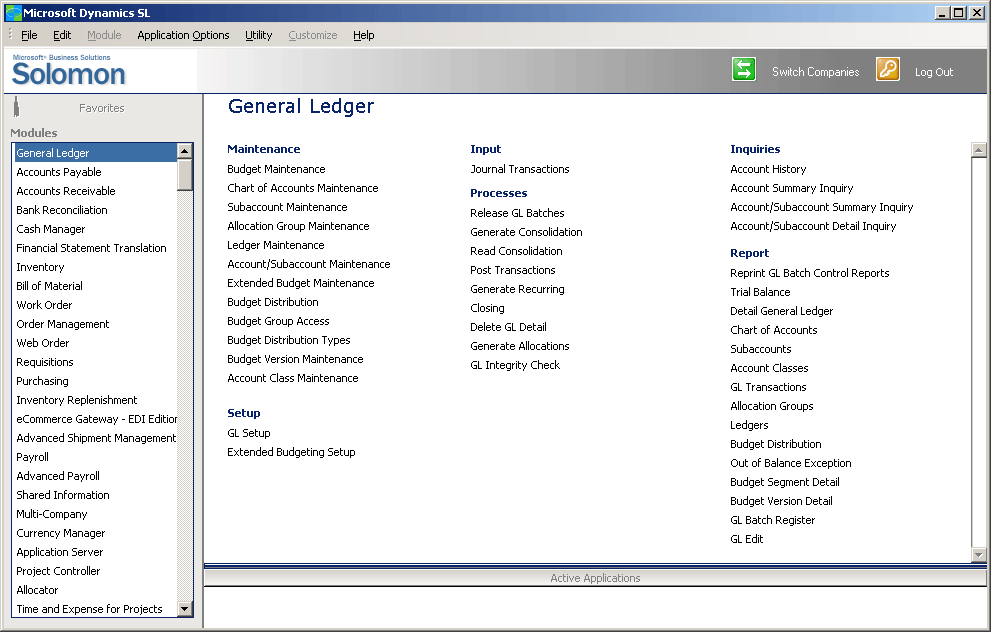Select the Payroll module
The image size is (991, 632).
point(32,456)
